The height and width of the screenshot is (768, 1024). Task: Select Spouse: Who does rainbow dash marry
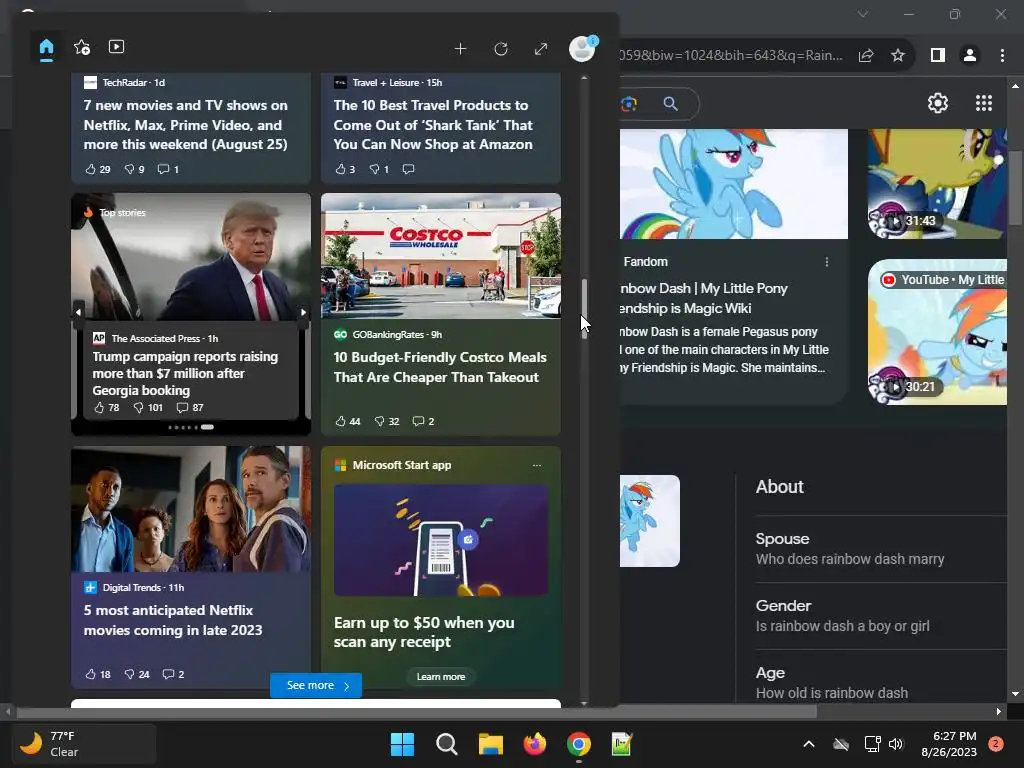pos(881,549)
